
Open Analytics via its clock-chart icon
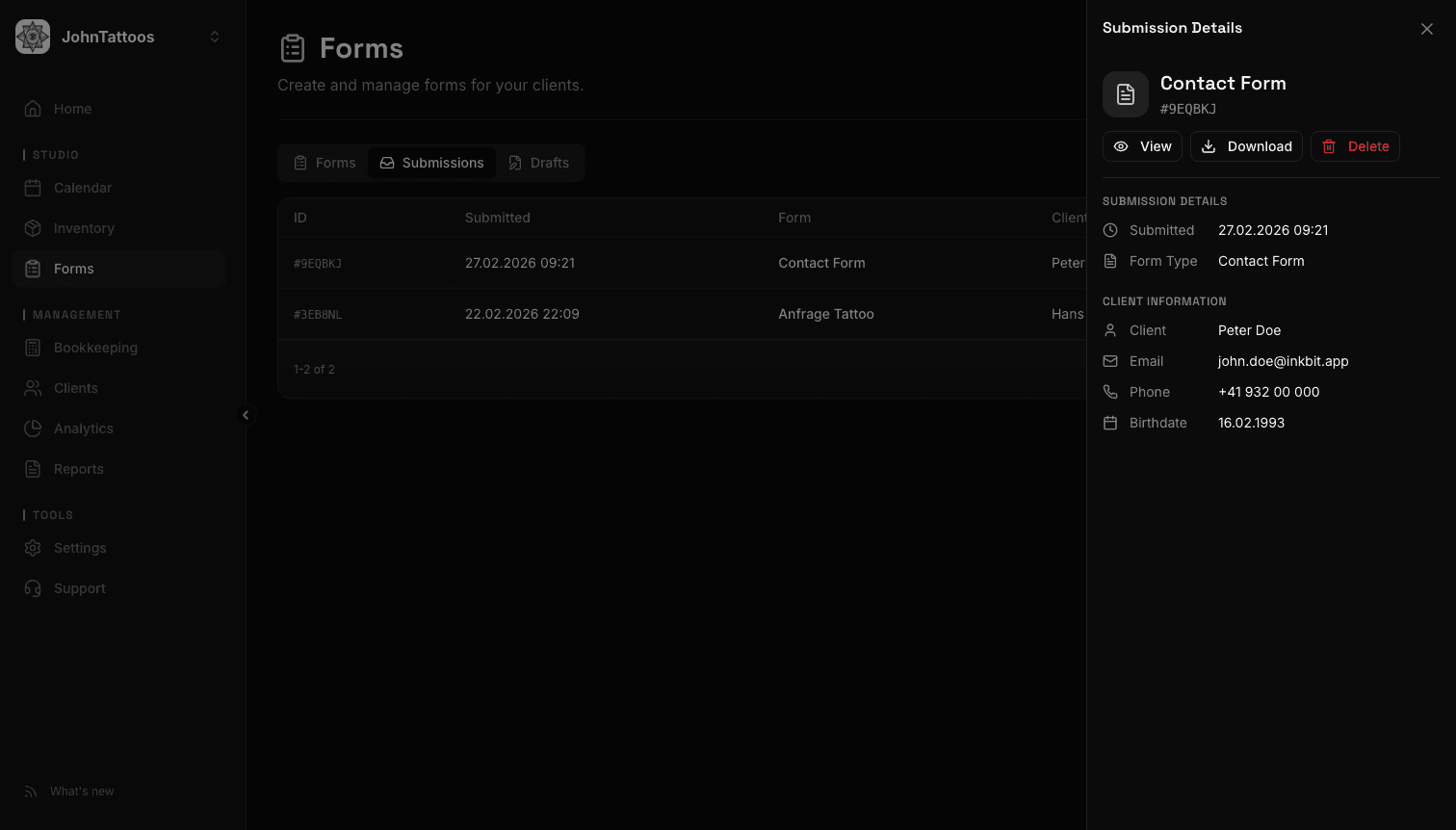(x=32, y=428)
